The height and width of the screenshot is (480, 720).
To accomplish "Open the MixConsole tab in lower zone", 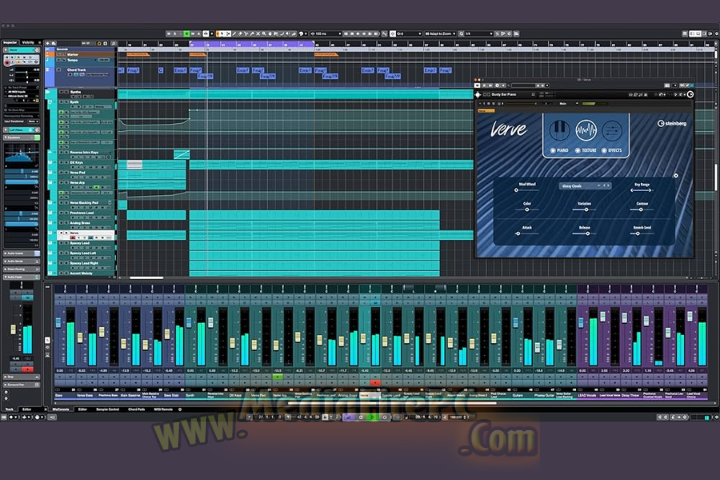I will (x=61, y=409).
